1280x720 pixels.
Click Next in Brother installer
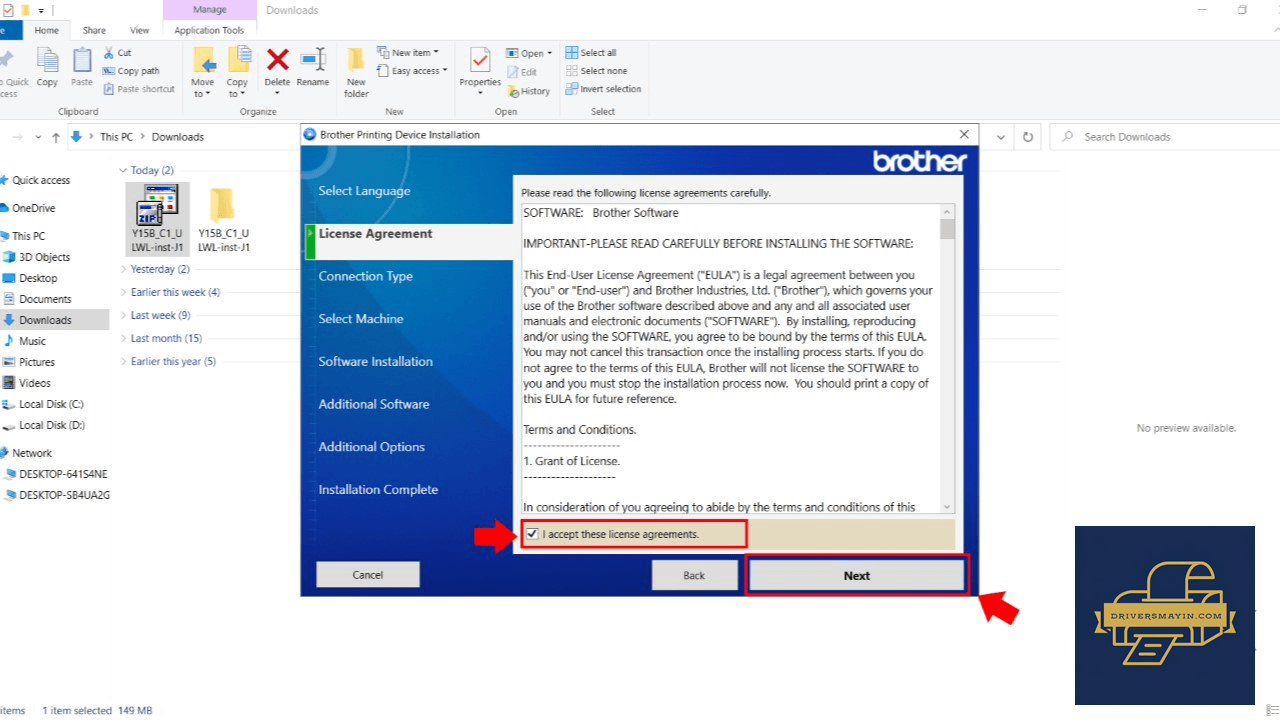[857, 575]
